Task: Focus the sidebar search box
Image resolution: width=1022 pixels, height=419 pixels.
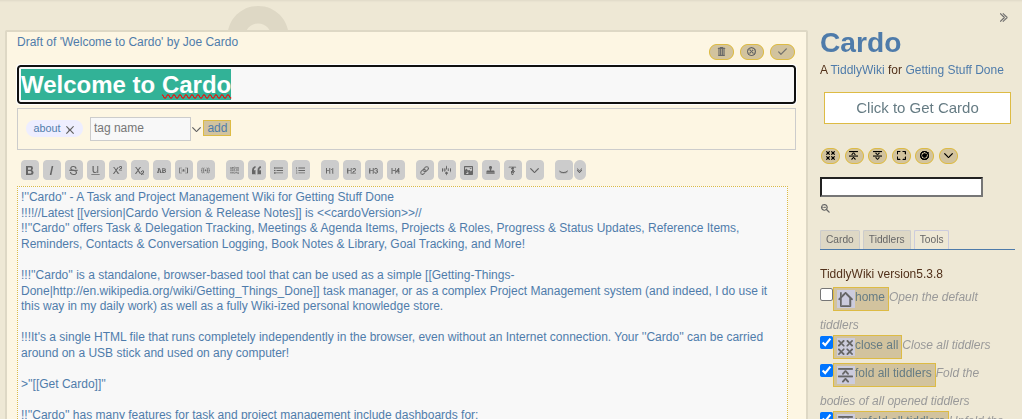Action: click(901, 187)
